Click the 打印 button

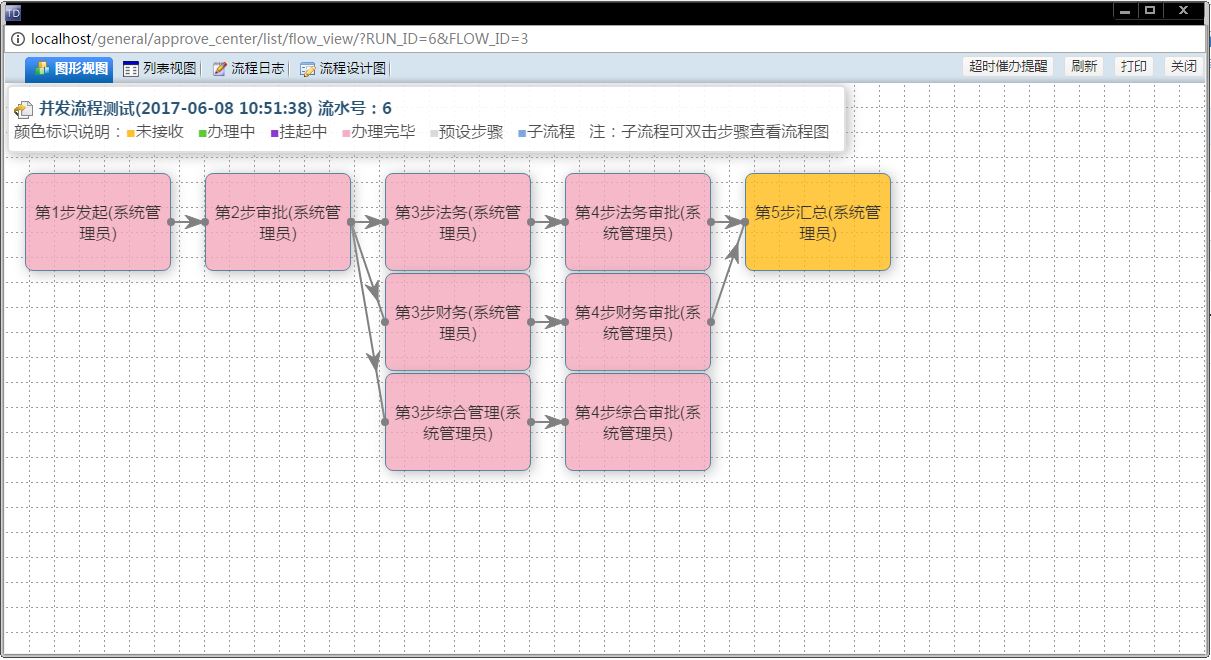pos(1133,66)
